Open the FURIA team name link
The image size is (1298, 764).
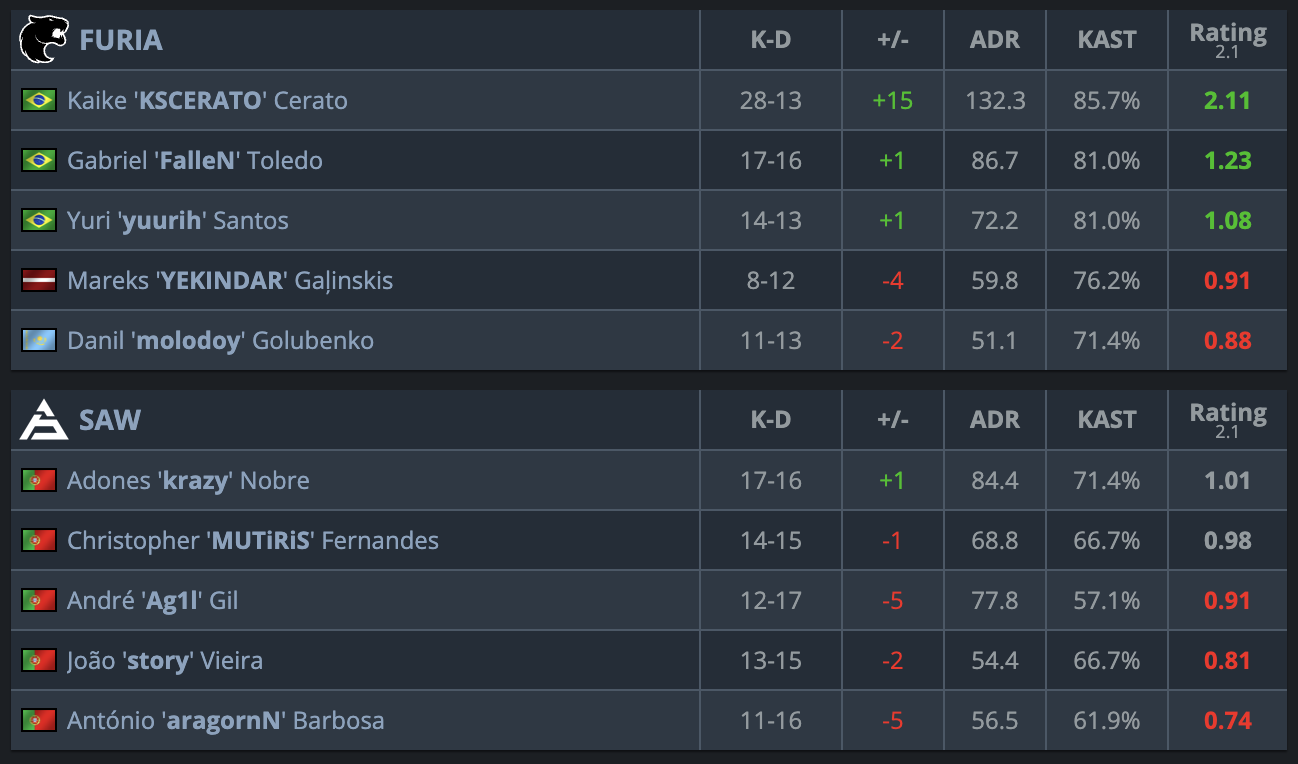pyautogui.click(x=120, y=40)
